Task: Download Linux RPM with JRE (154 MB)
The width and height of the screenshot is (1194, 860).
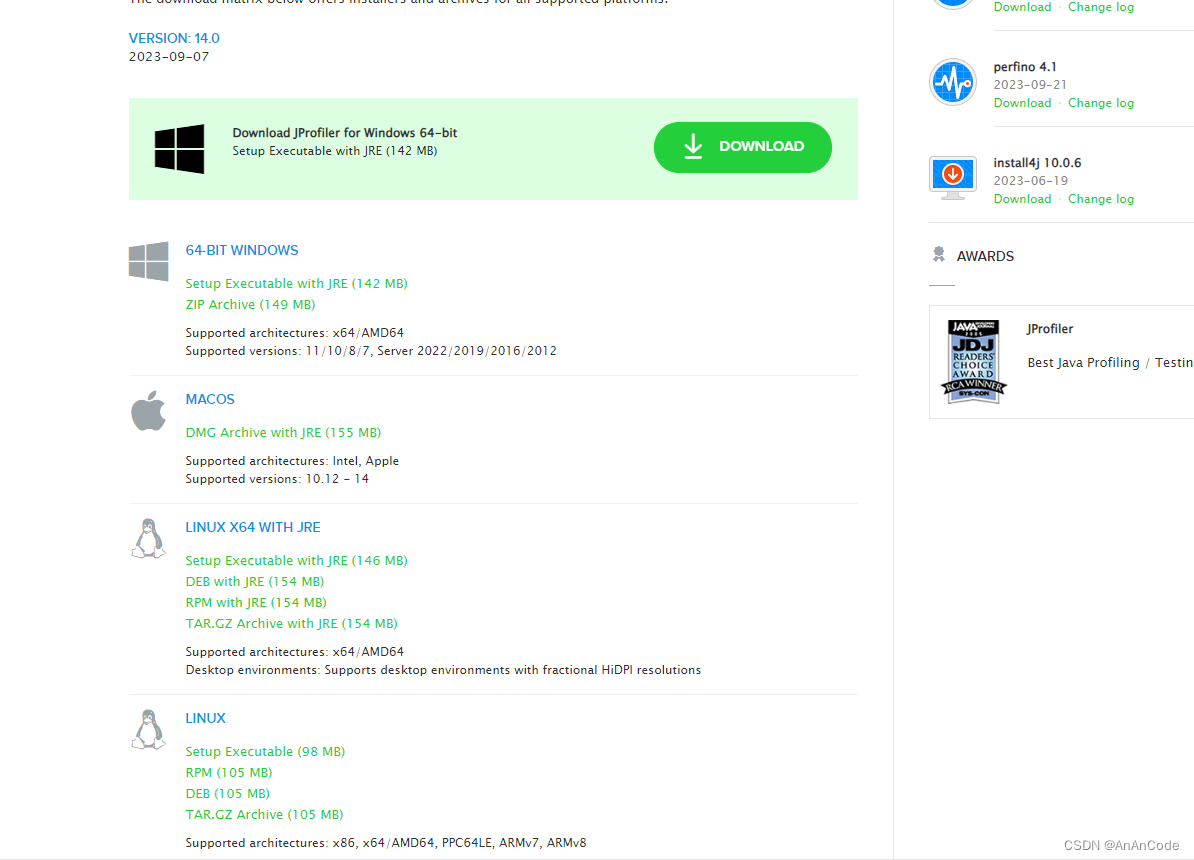Action: pos(256,602)
